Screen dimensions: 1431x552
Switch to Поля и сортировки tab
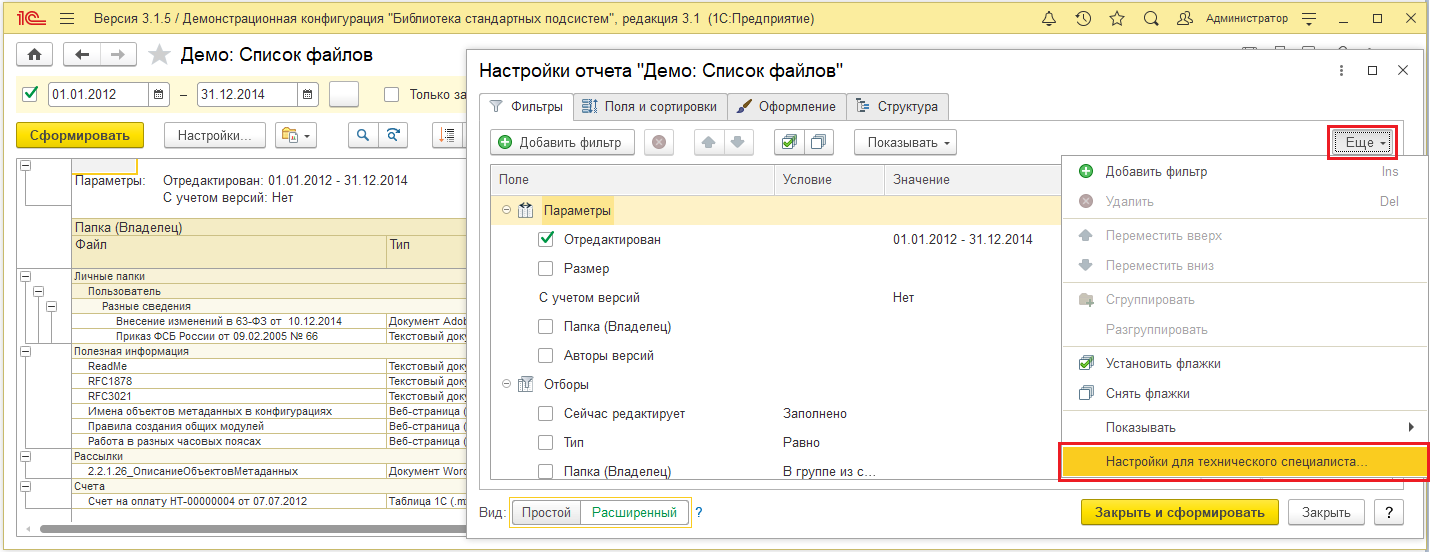click(x=649, y=106)
